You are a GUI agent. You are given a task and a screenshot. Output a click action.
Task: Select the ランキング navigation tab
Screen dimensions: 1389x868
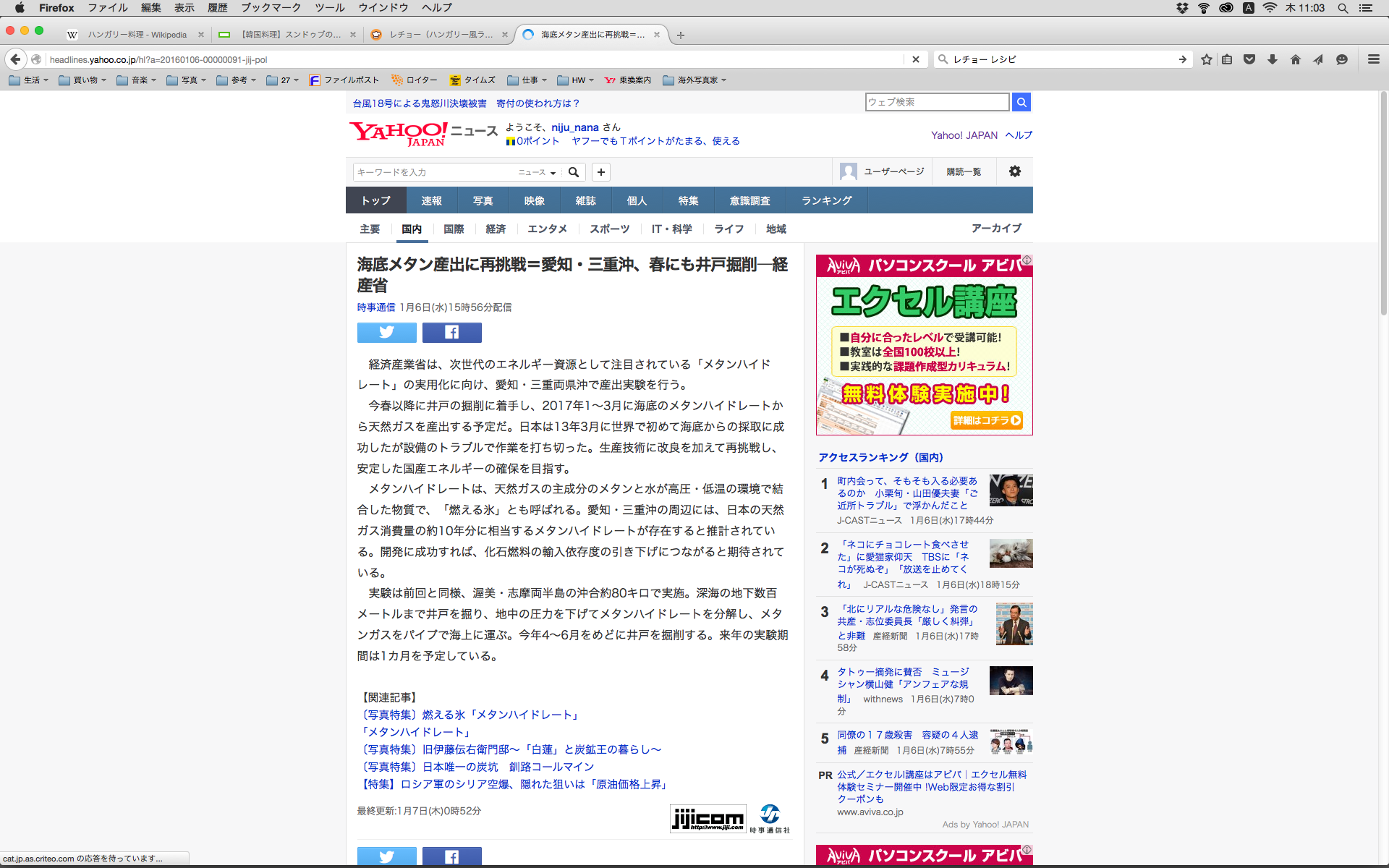(826, 200)
